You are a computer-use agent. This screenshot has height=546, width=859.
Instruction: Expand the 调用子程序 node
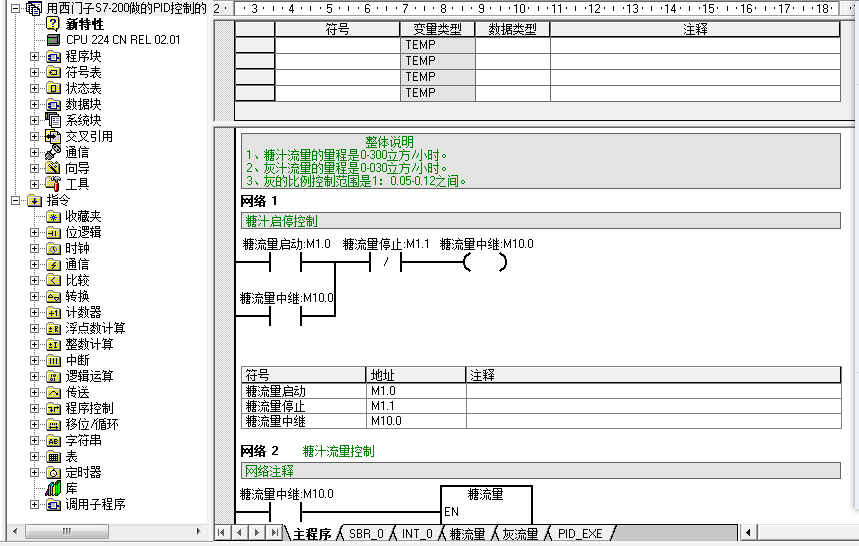click(35, 504)
